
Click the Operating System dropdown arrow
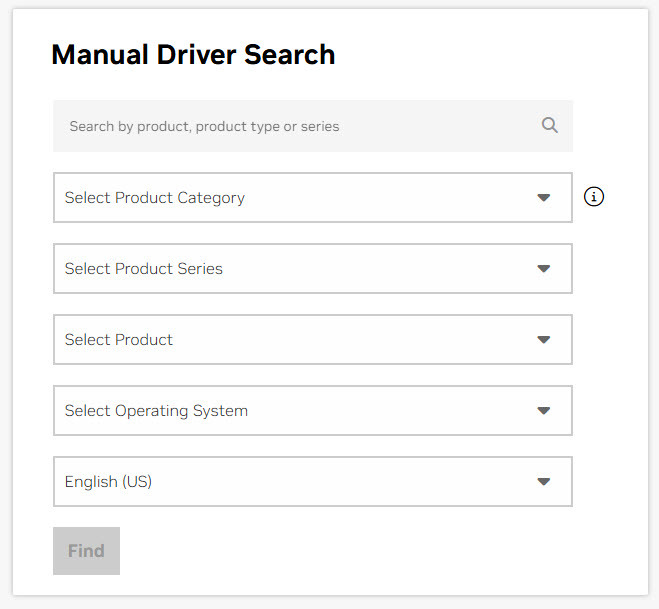[x=543, y=411]
